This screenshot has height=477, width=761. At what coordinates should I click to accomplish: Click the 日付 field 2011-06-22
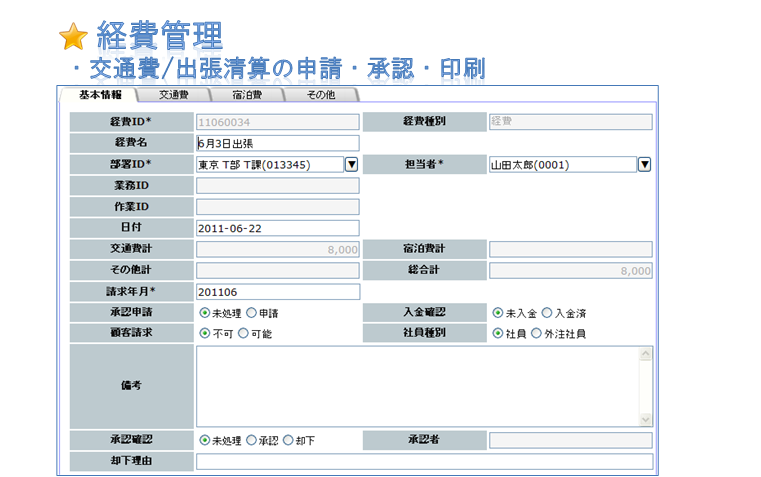pos(278,228)
